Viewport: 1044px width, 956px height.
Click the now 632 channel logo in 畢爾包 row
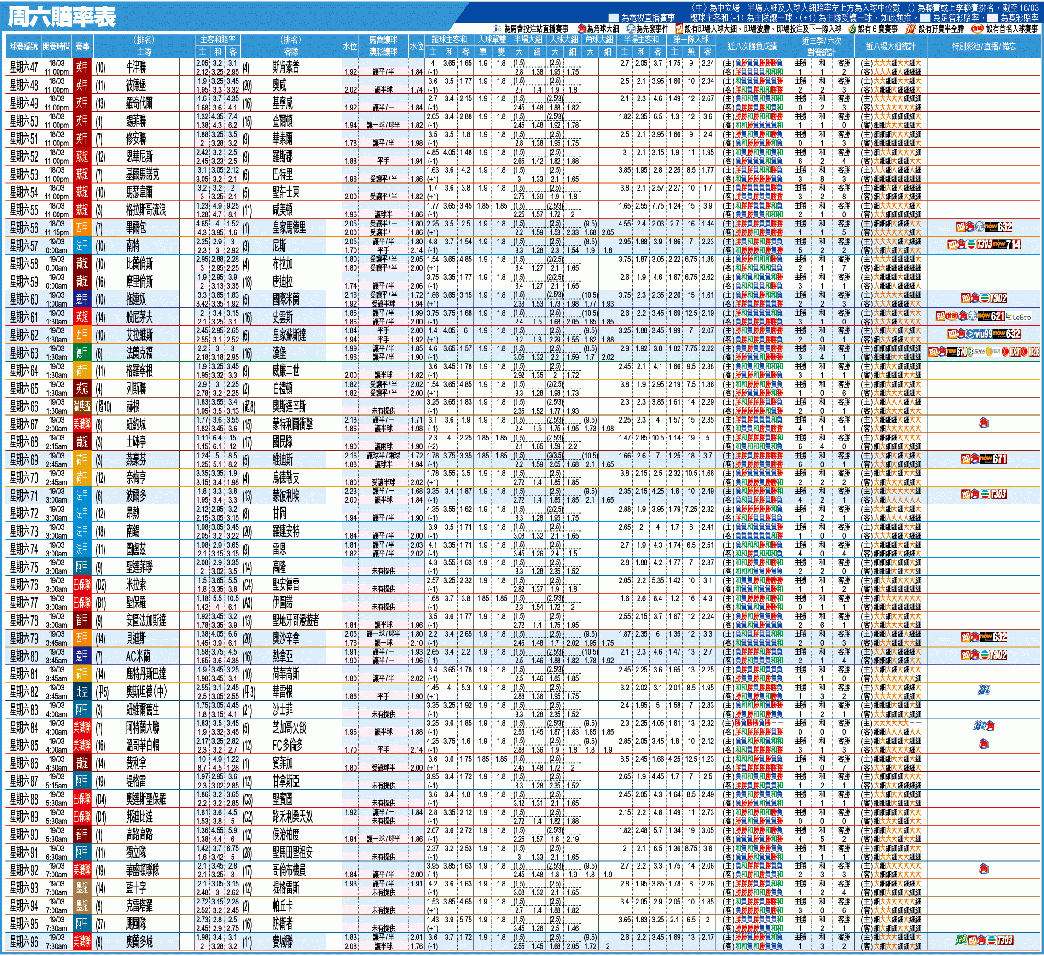click(x=998, y=227)
